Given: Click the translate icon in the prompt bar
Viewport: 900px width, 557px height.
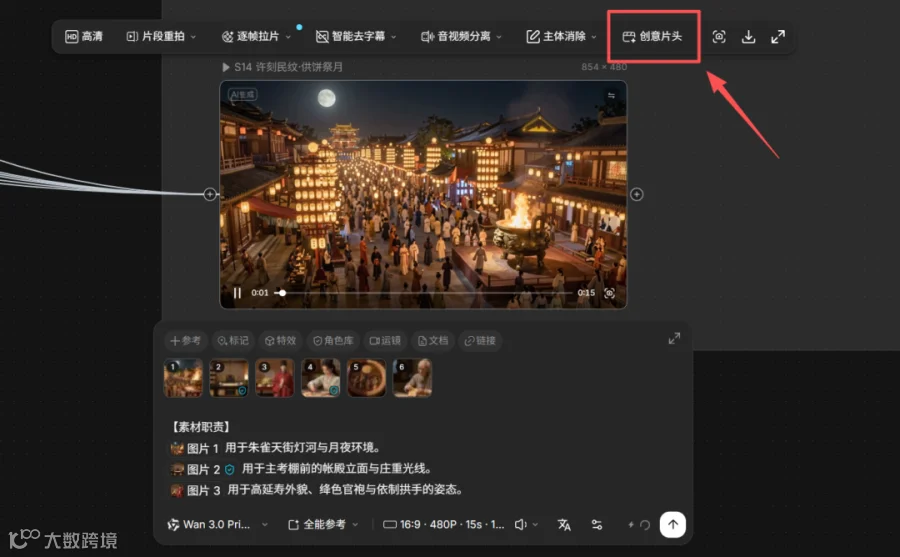Looking at the screenshot, I should click(564, 524).
